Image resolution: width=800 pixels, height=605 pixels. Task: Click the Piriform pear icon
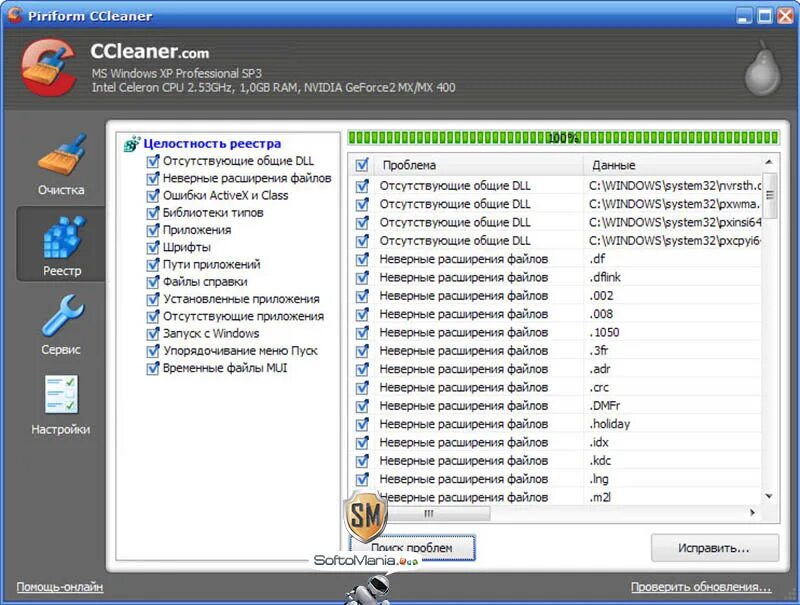[763, 68]
